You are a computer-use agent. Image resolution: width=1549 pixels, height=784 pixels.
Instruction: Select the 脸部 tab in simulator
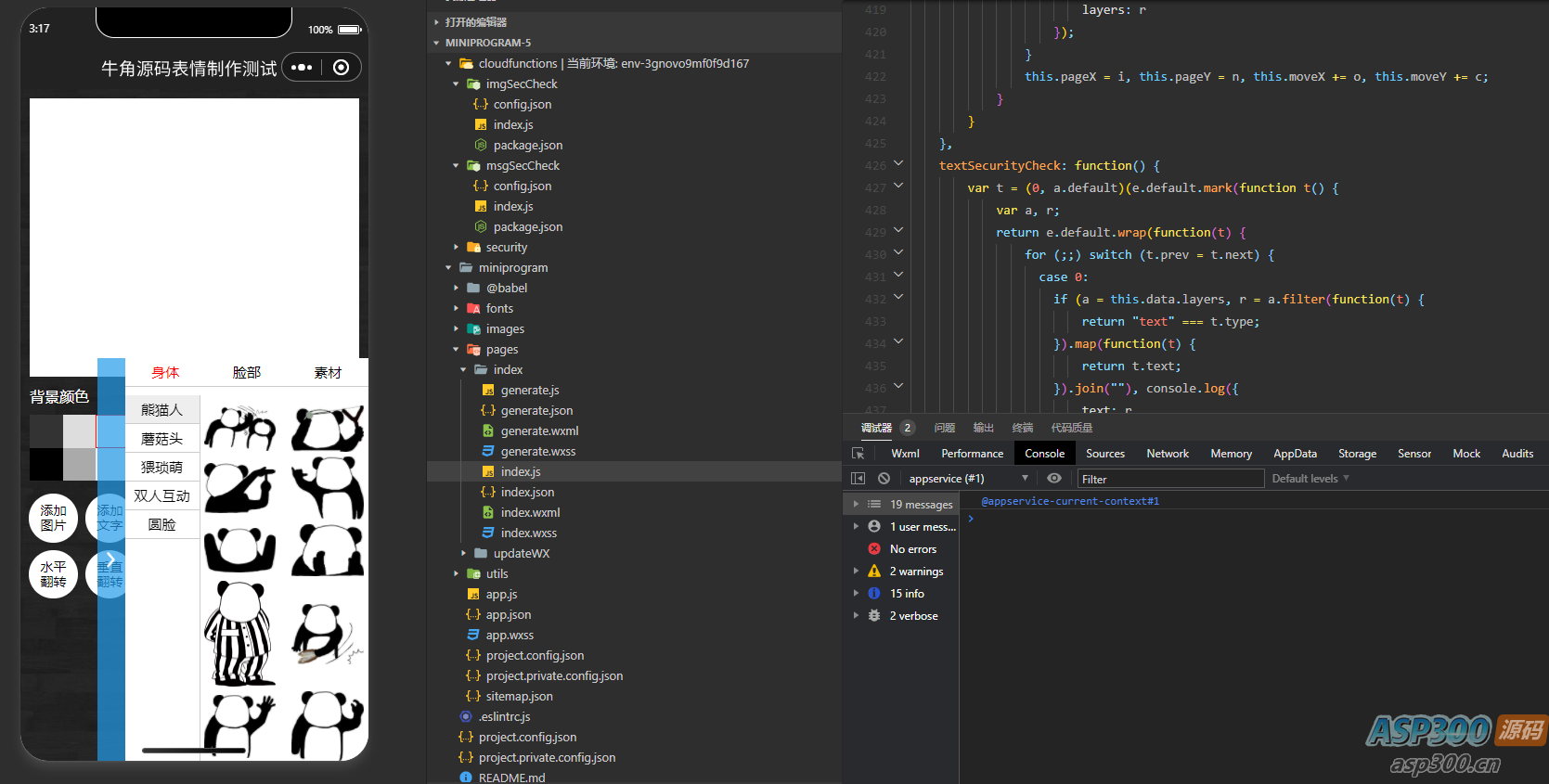coord(246,373)
